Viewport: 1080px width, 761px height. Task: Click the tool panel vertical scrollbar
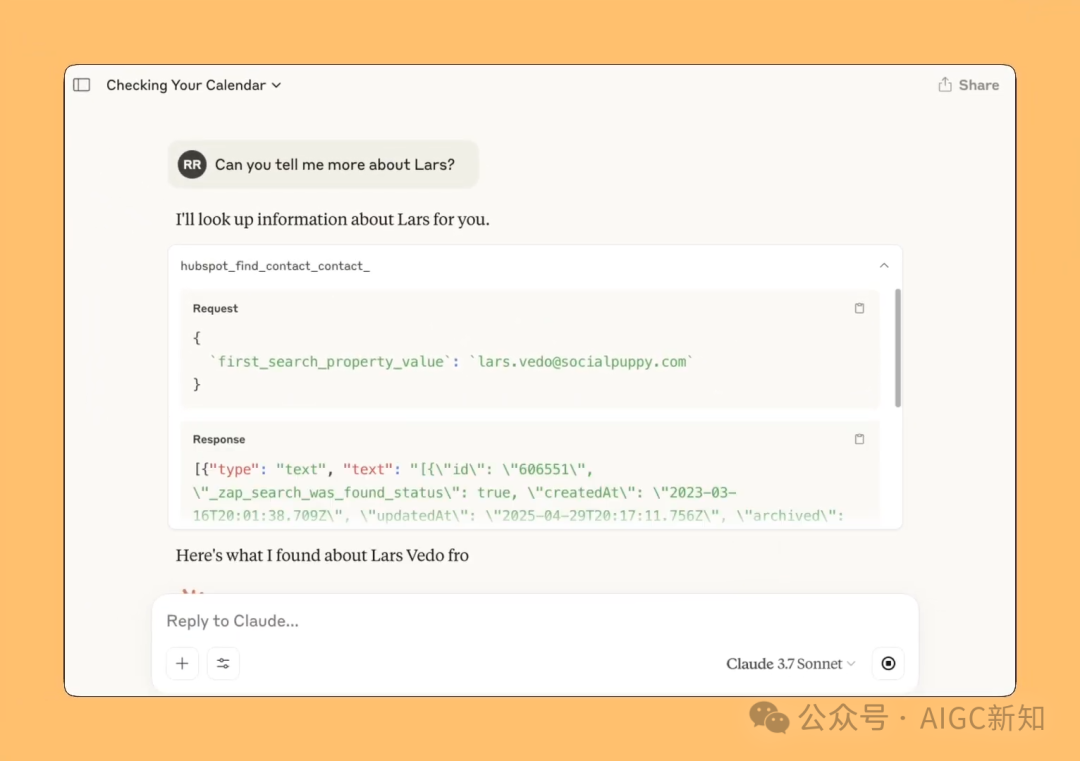897,348
